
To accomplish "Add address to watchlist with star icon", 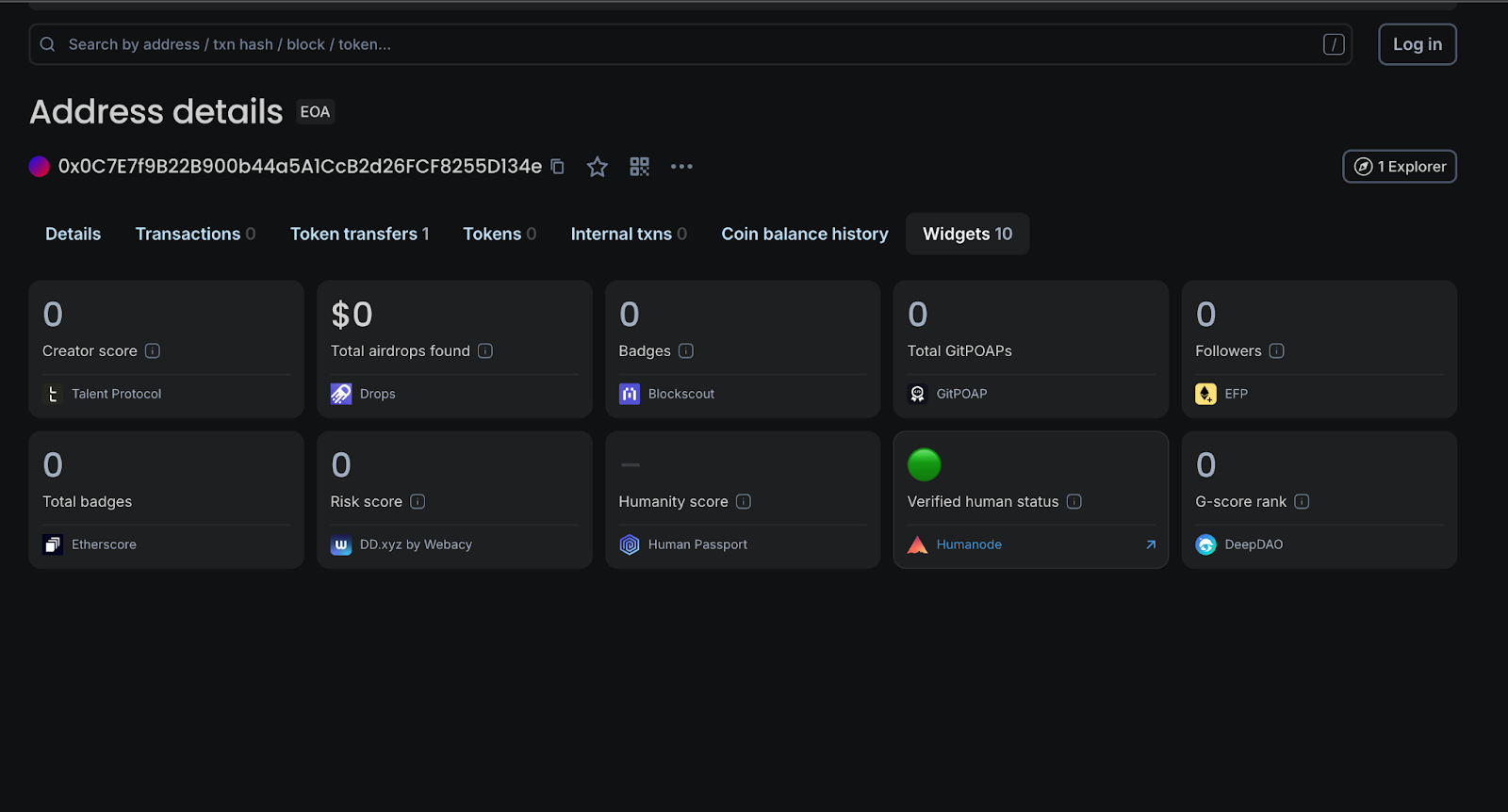I will [598, 167].
